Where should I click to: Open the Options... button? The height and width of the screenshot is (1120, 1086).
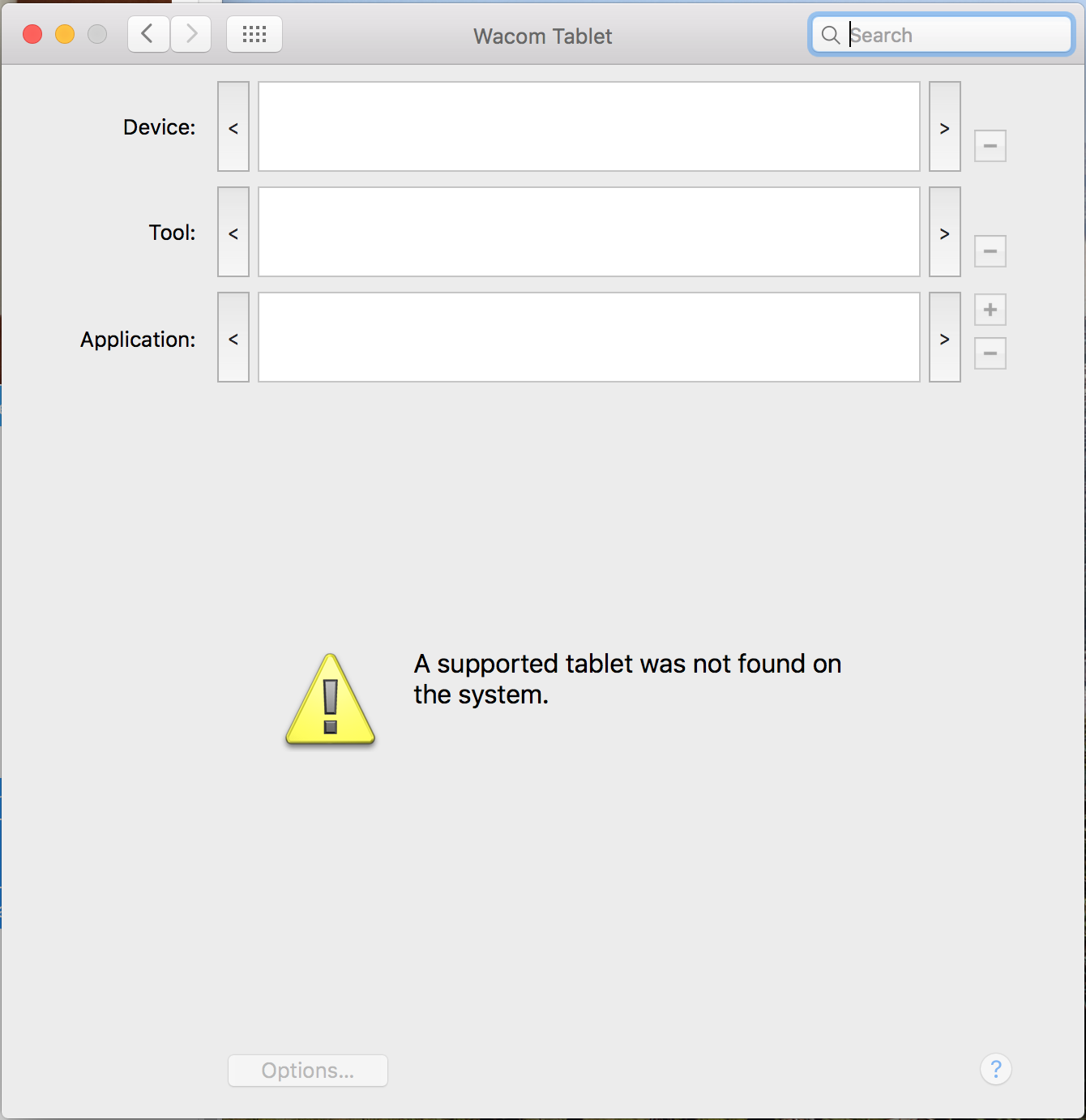[308, 1071]
